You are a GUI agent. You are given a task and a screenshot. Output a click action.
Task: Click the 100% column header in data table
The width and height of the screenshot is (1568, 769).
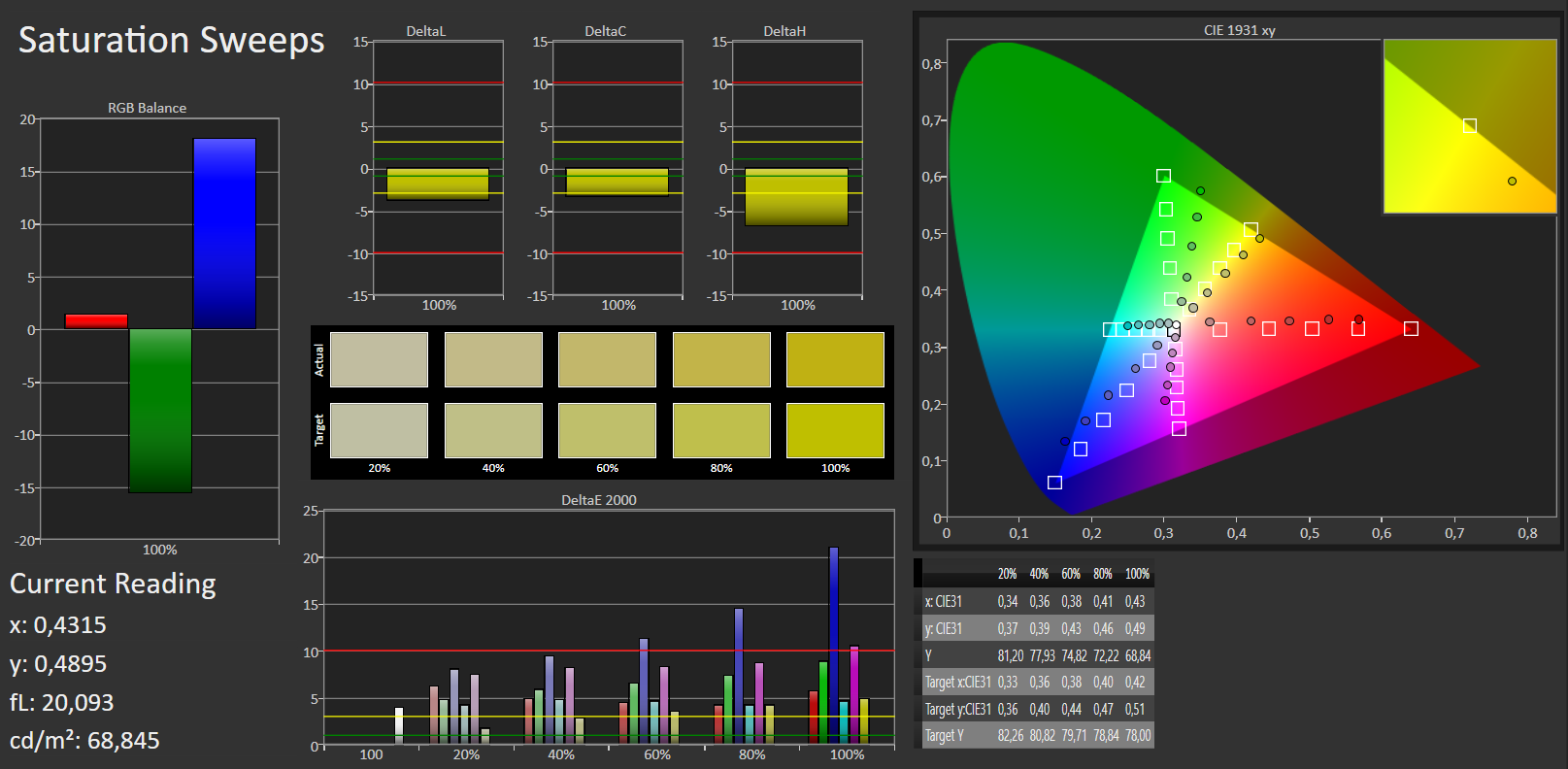tap(1137, 574)
